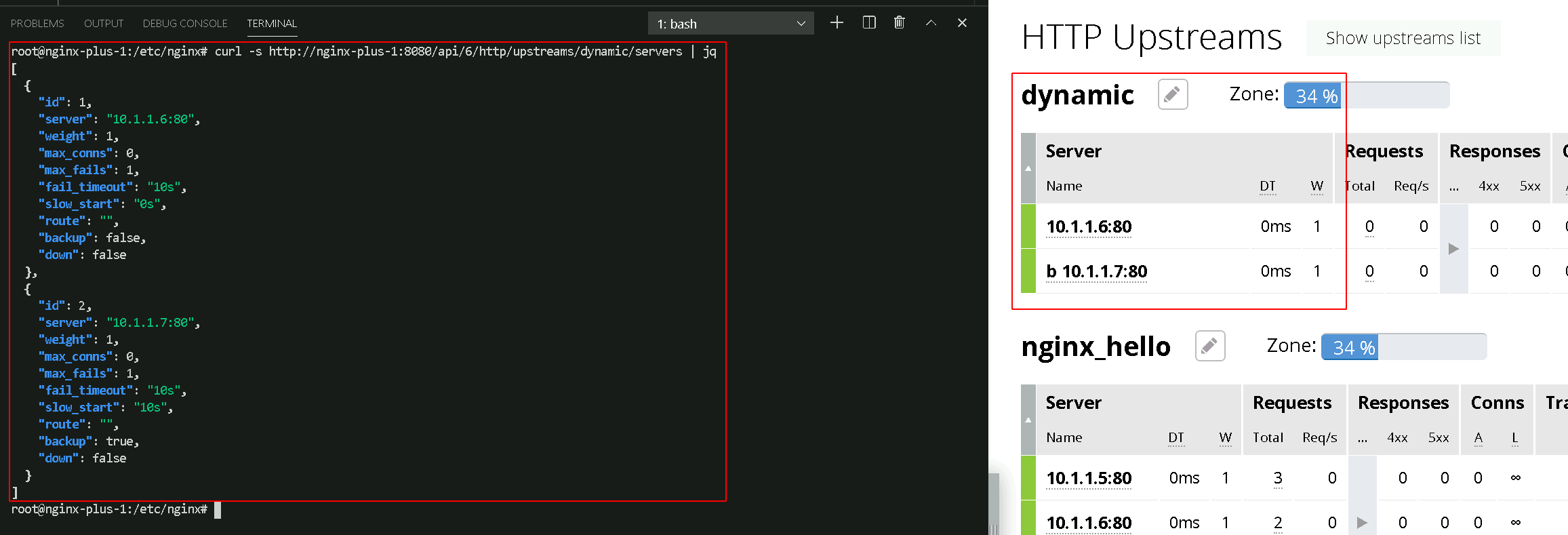
Task: Toggle the sort arrow in the nginx_hello table
Action: pyautogui.click(x=1028, y=420)
